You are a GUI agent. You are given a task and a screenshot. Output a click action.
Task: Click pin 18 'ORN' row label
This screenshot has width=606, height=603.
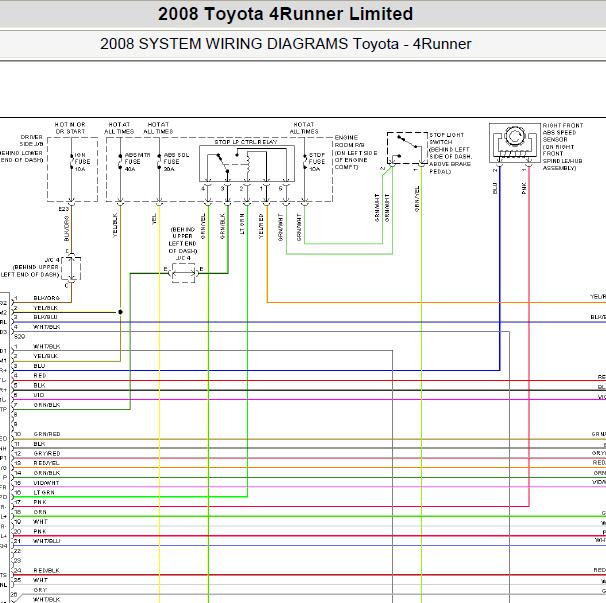tap(40, 512)
